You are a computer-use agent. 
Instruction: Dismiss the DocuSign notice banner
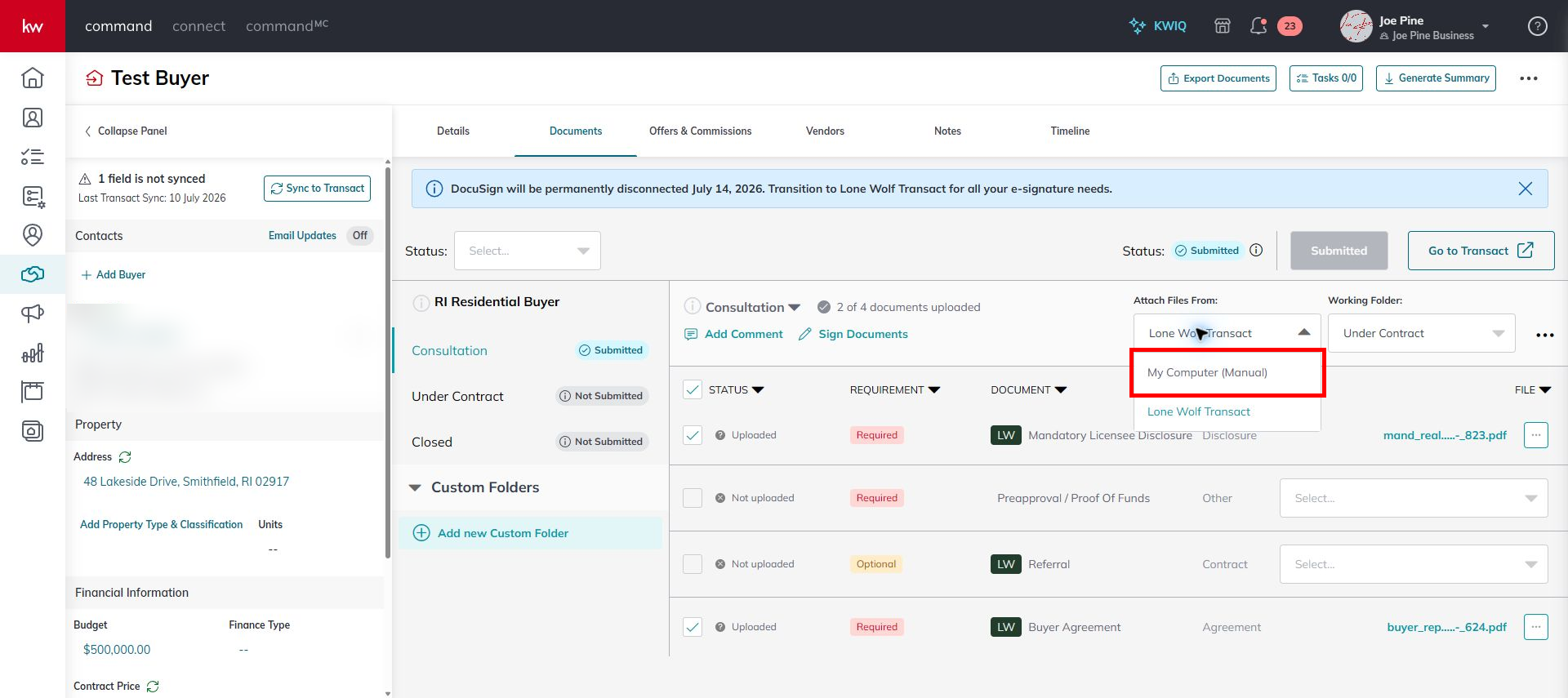pos(1525,189)
